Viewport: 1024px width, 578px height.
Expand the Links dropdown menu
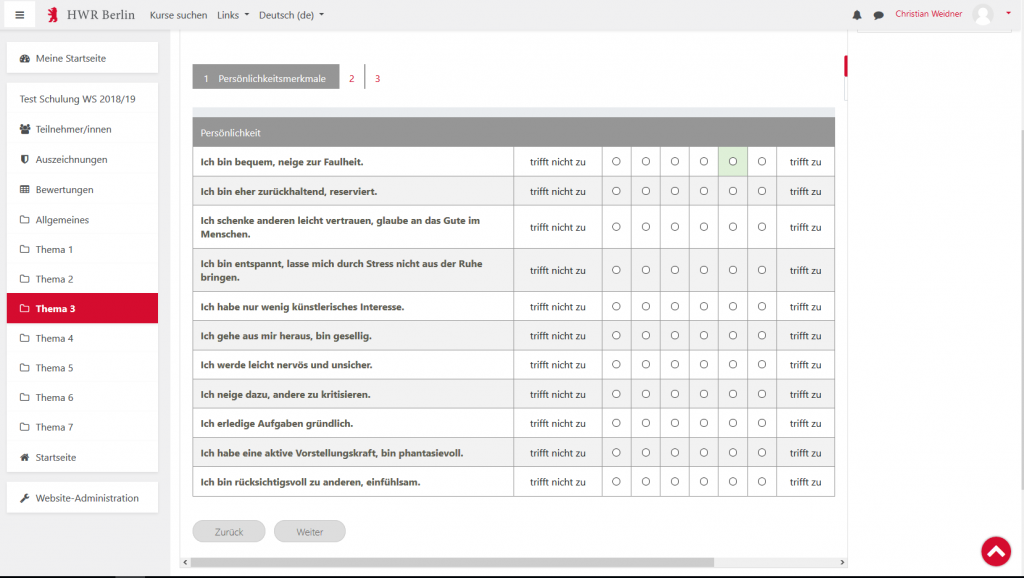pos(233,15)
